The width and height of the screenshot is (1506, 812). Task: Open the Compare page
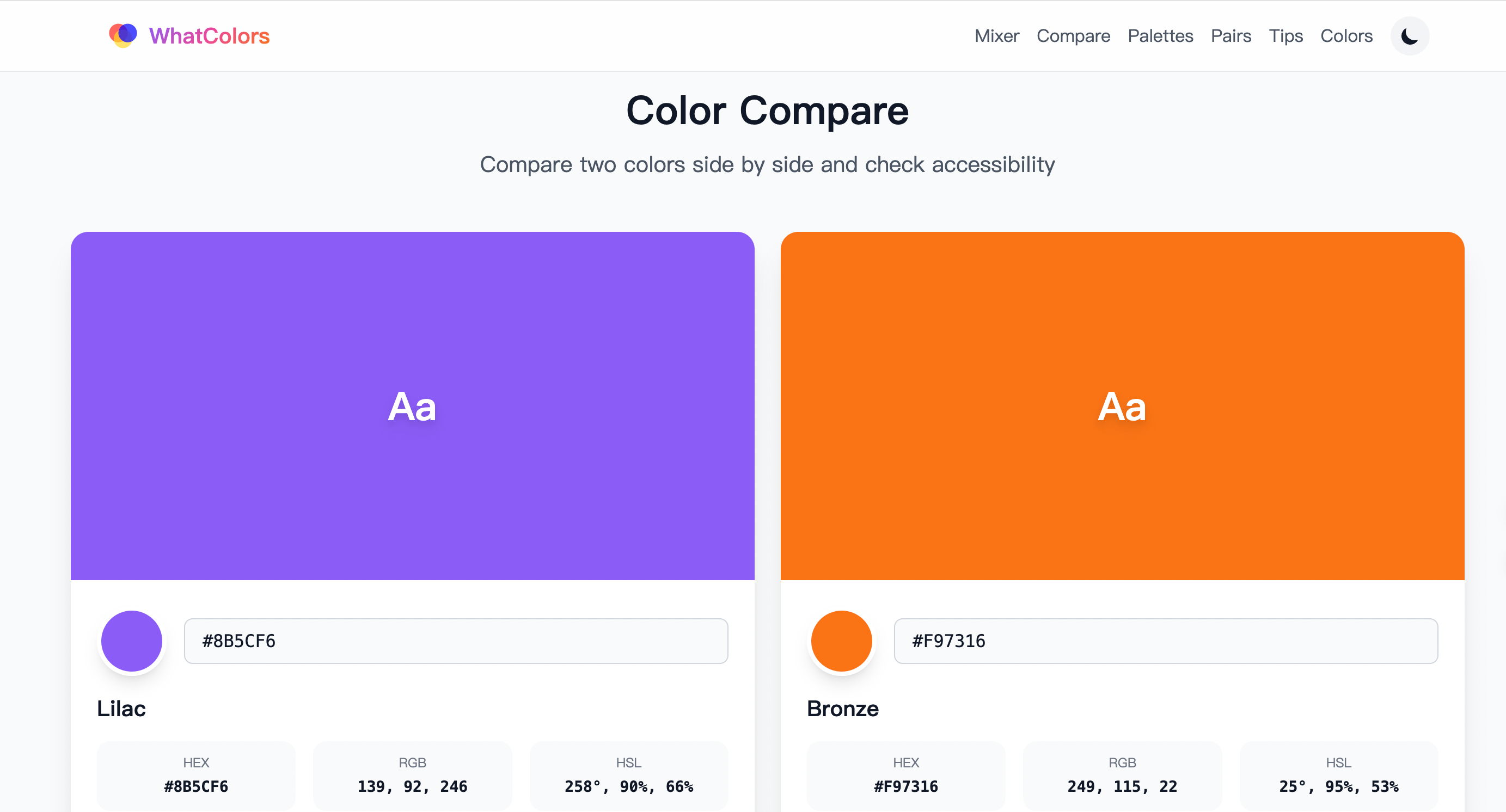tap(1073, 35)
